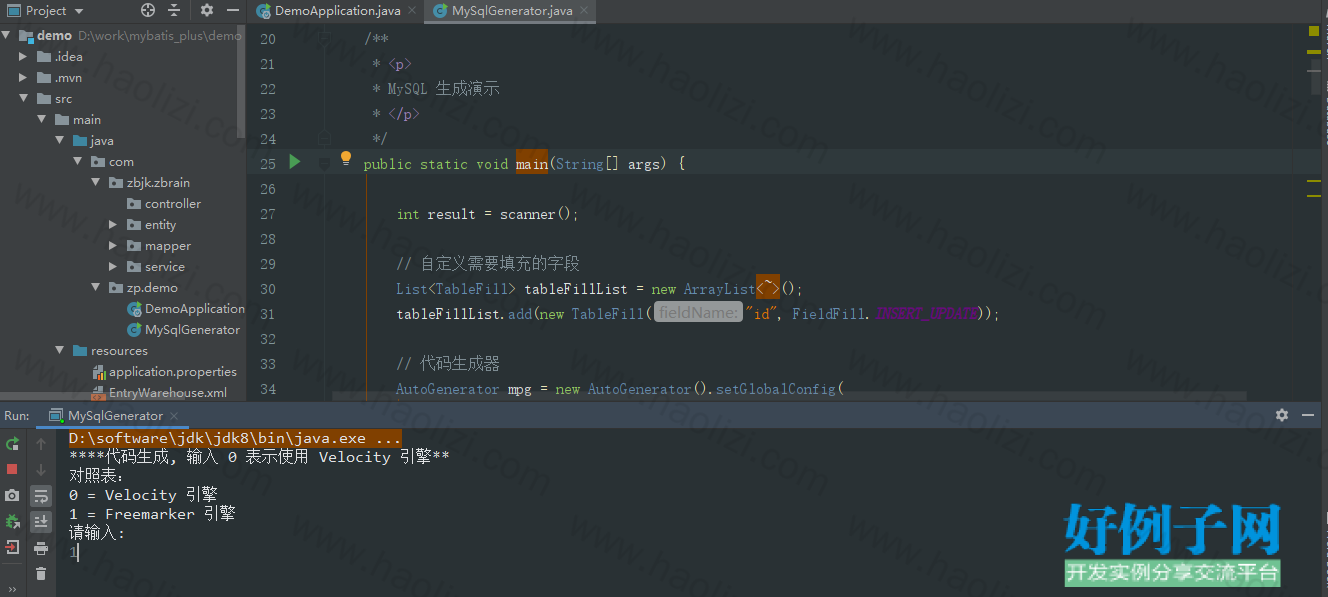The image size is (1328, 597).
Task: Expand the .idea folder
Action: 23,56
